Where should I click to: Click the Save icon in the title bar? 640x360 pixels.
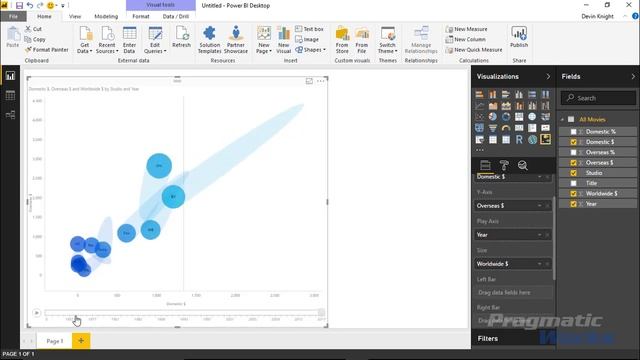coord(19,6)
